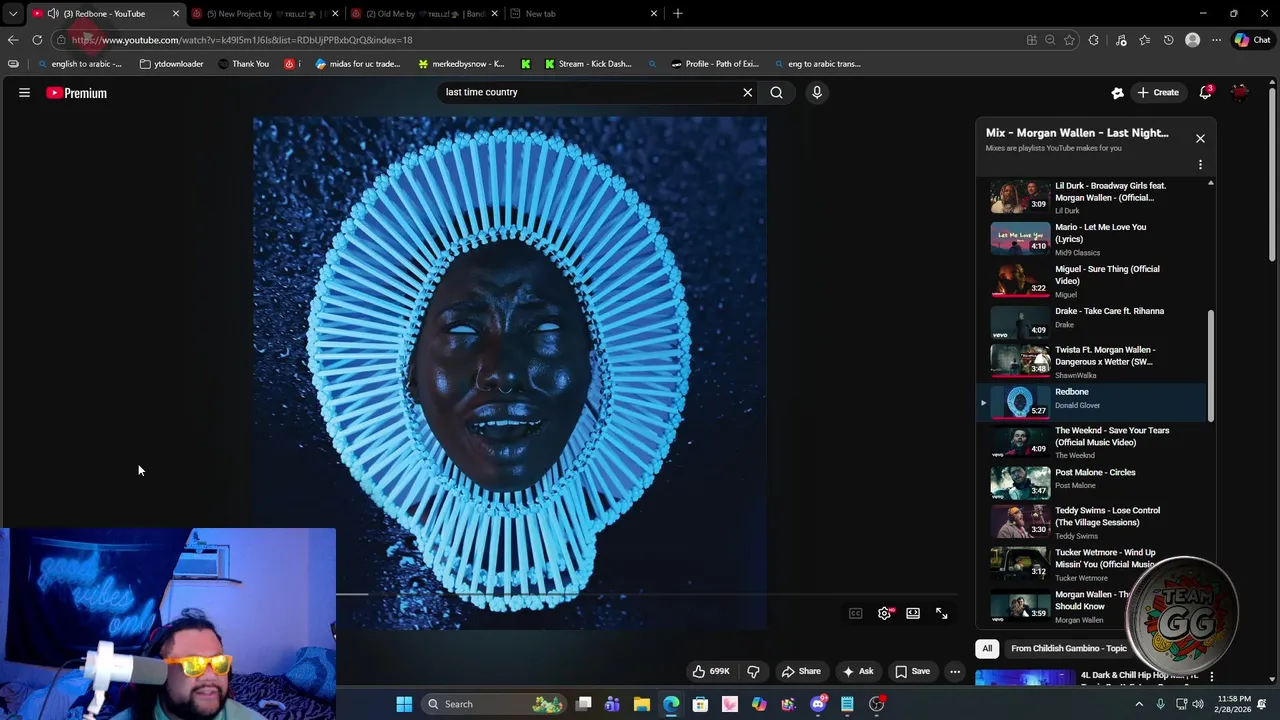
Task: Open Mix playlist three-dot options
Action: coord(1200,164)
